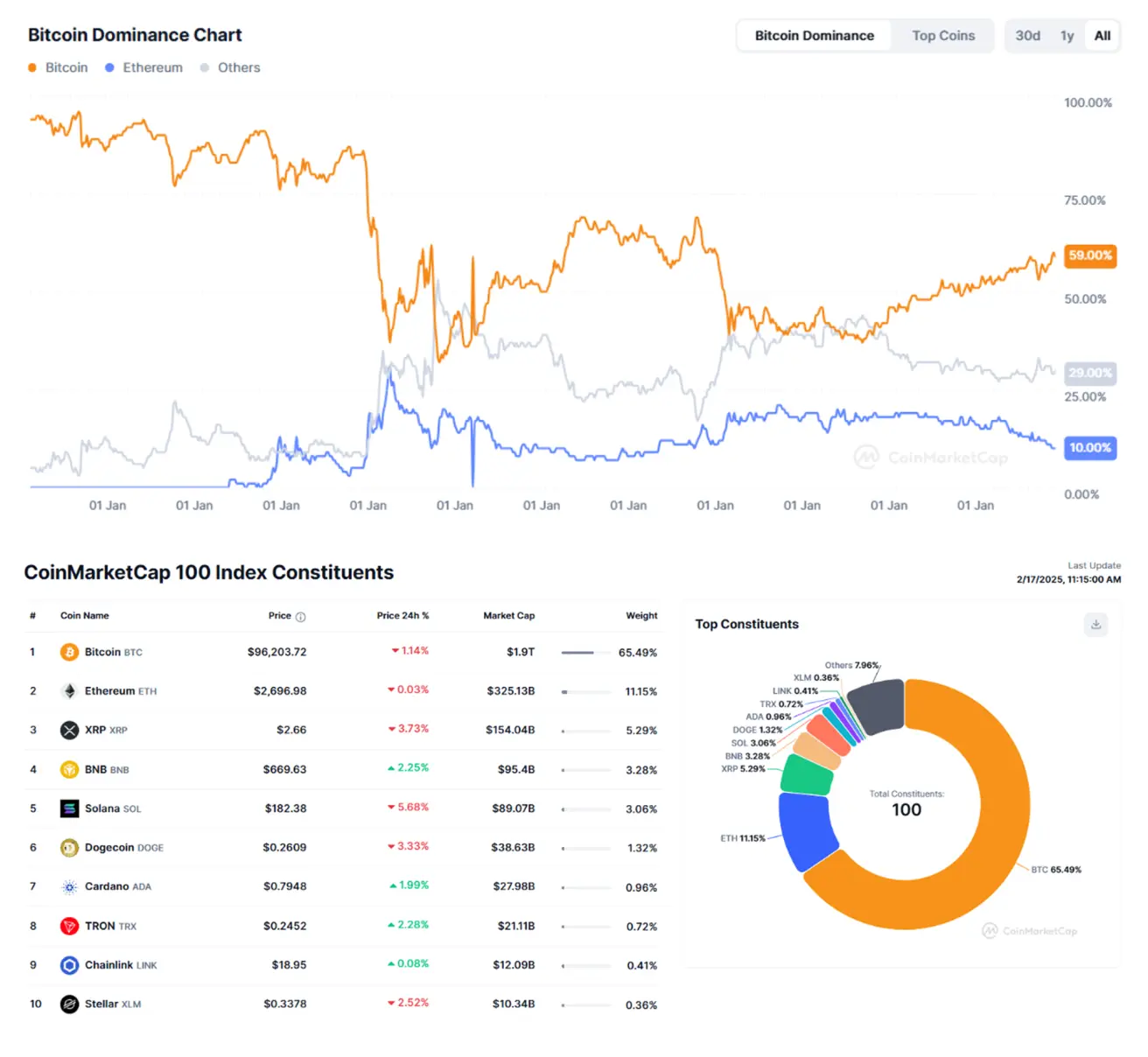The height and width of the screenshot is (1057, 1148).
Task: Click the TRON coin logo icon
Action: [69, 926]
